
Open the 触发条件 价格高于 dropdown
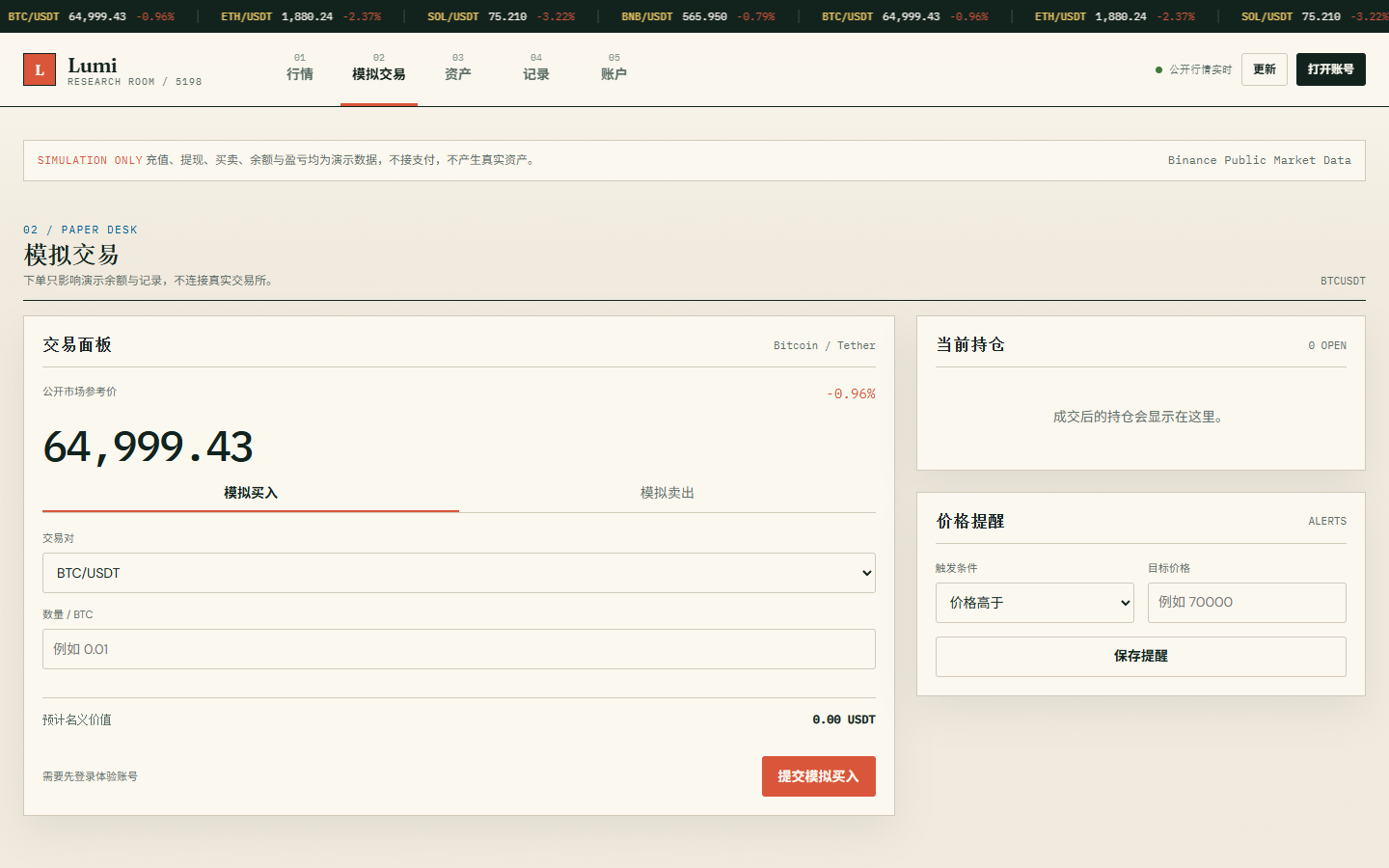pos(1035,603)
